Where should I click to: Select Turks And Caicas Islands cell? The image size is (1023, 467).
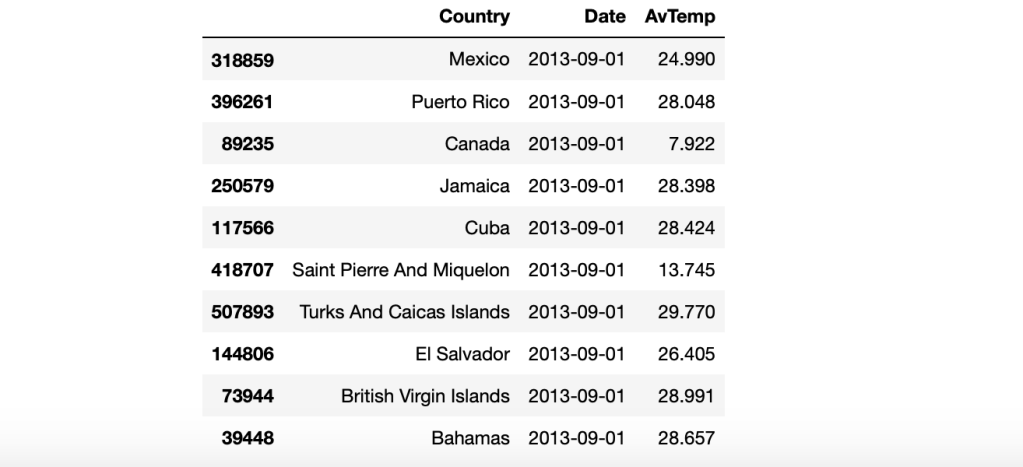[404, 312]
